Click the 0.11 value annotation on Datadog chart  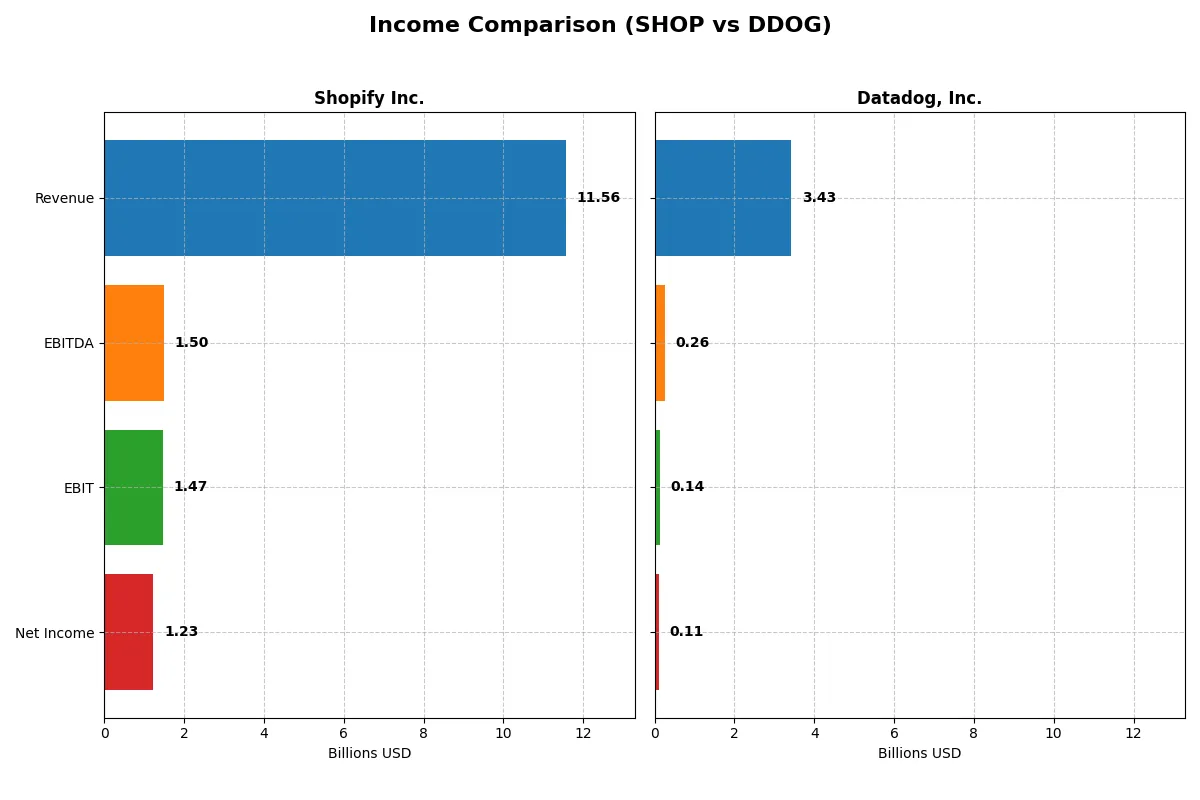(x=687, y=631)
